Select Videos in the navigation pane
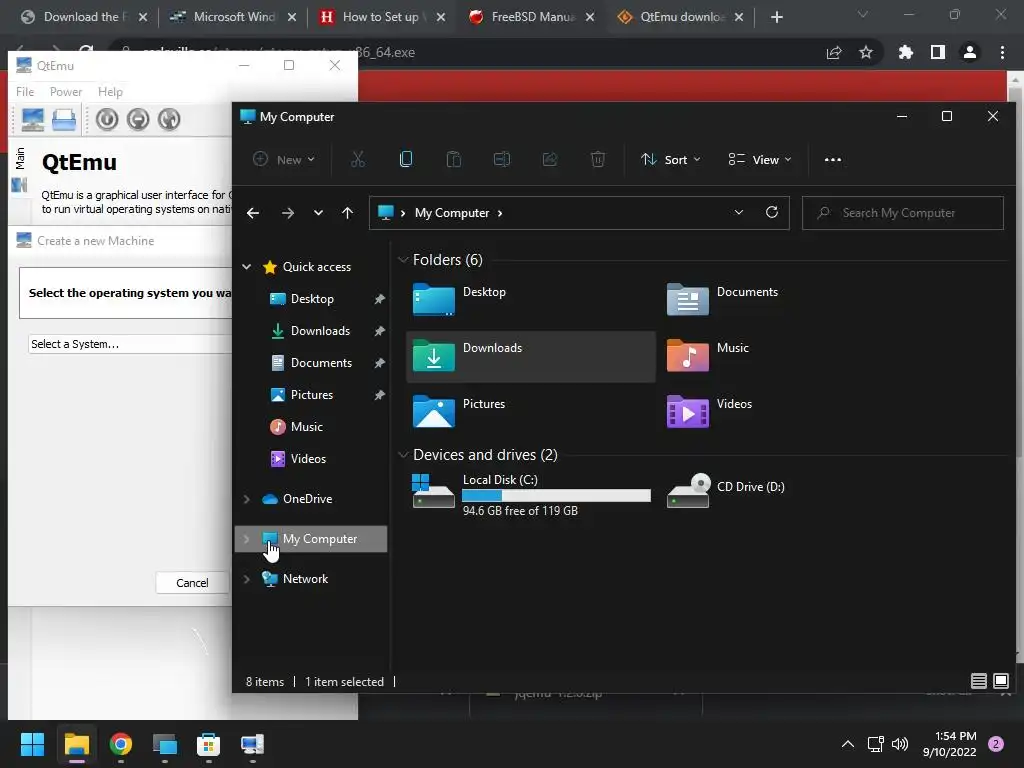The width and height of the screenshot is (1024, 768). click(308, 458)
